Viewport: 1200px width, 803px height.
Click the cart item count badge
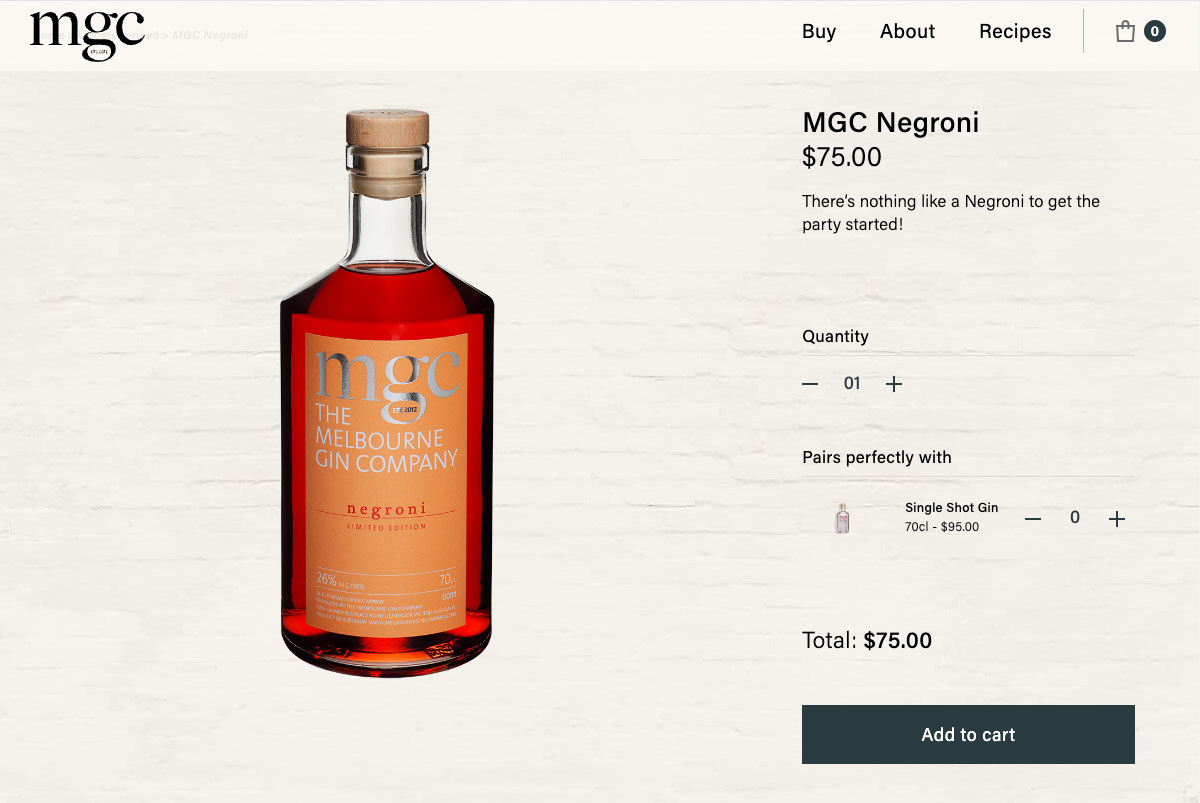(x=1155, y=32)
